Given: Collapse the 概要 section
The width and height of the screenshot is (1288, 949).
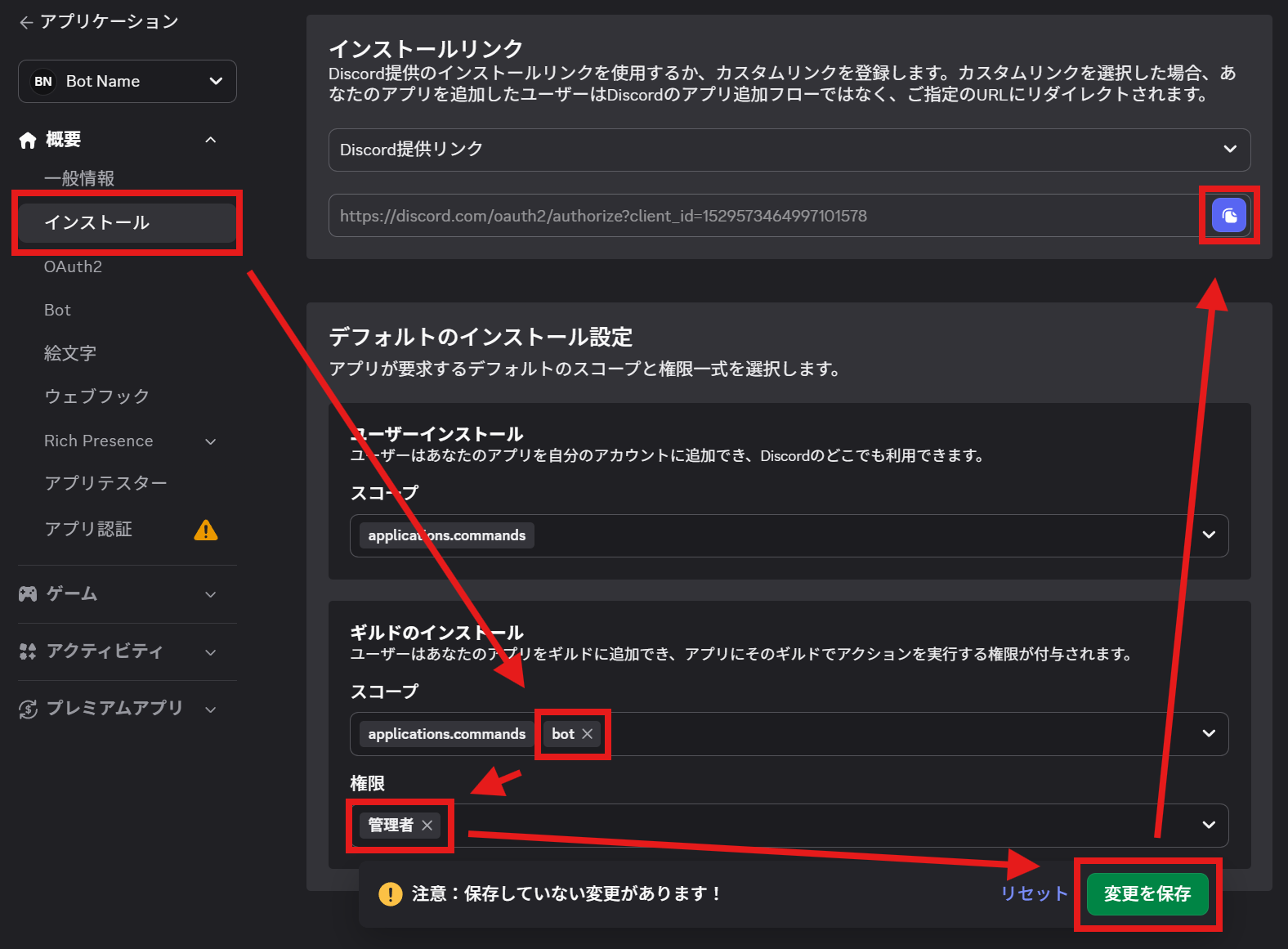Looking at the screenshot, I should tap(211, 140).
